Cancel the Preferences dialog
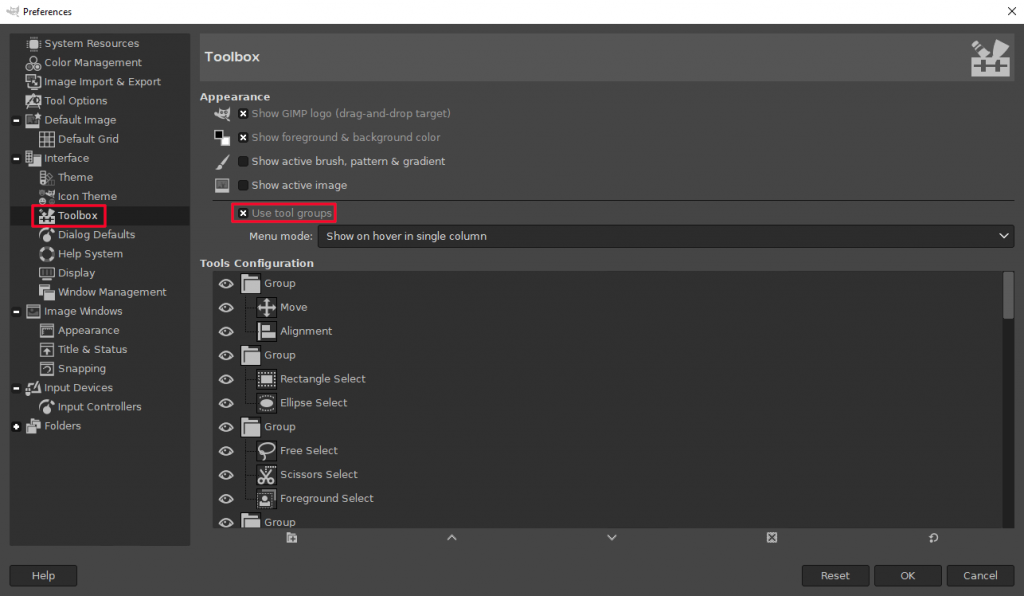This screenshot has width=1024, height=596. coord(980,576)
